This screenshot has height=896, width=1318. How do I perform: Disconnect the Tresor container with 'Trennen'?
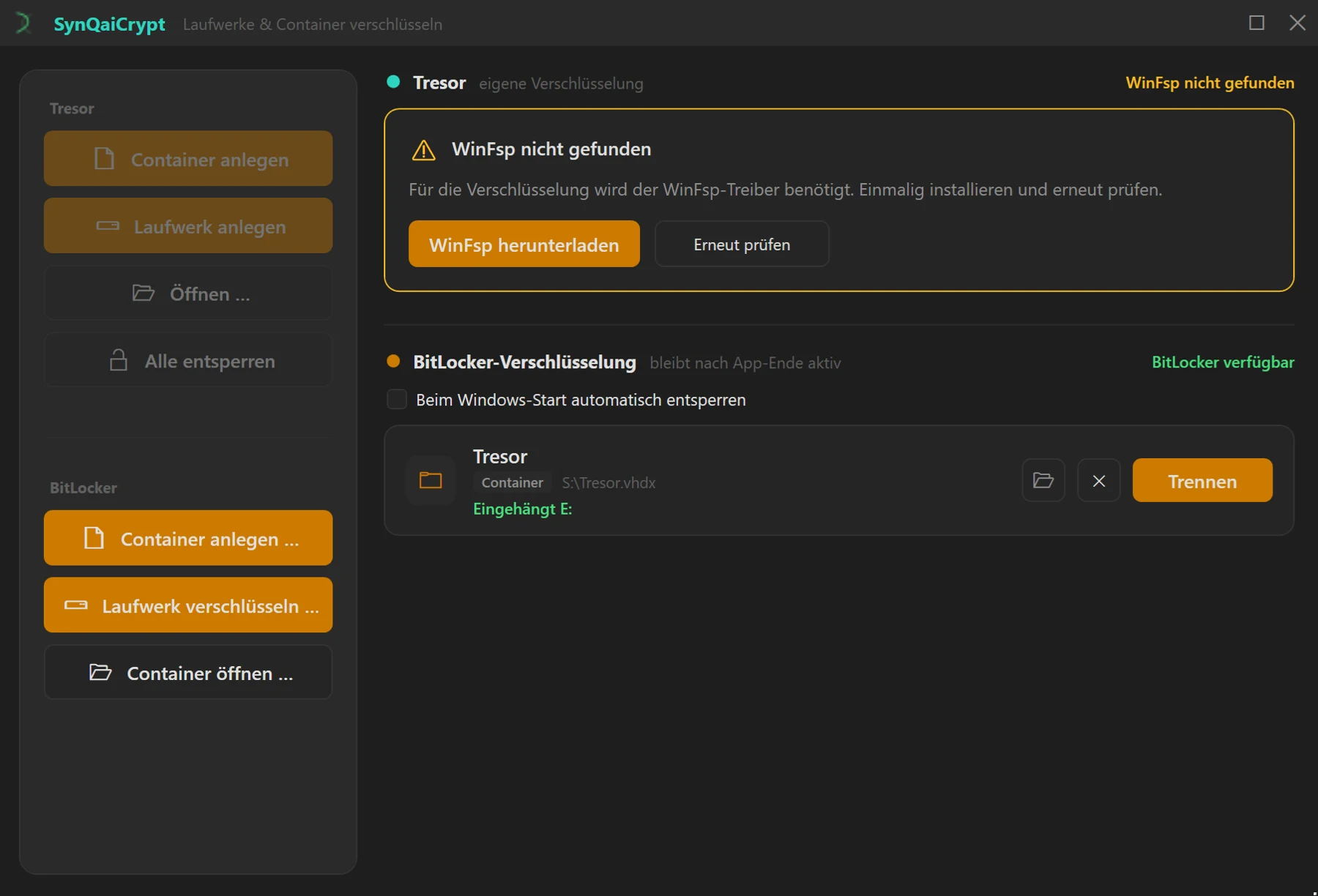1202,480
